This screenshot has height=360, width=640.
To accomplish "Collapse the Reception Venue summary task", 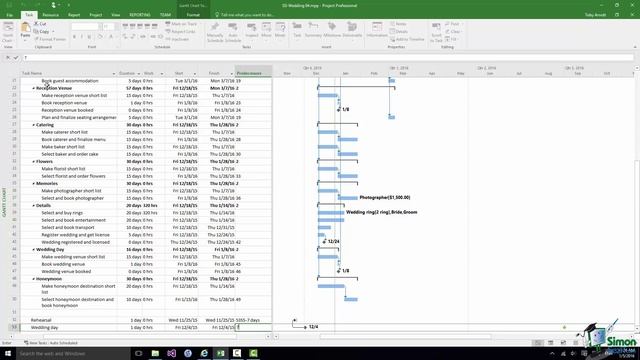I will pyautogui.click(x=33, y=88).
